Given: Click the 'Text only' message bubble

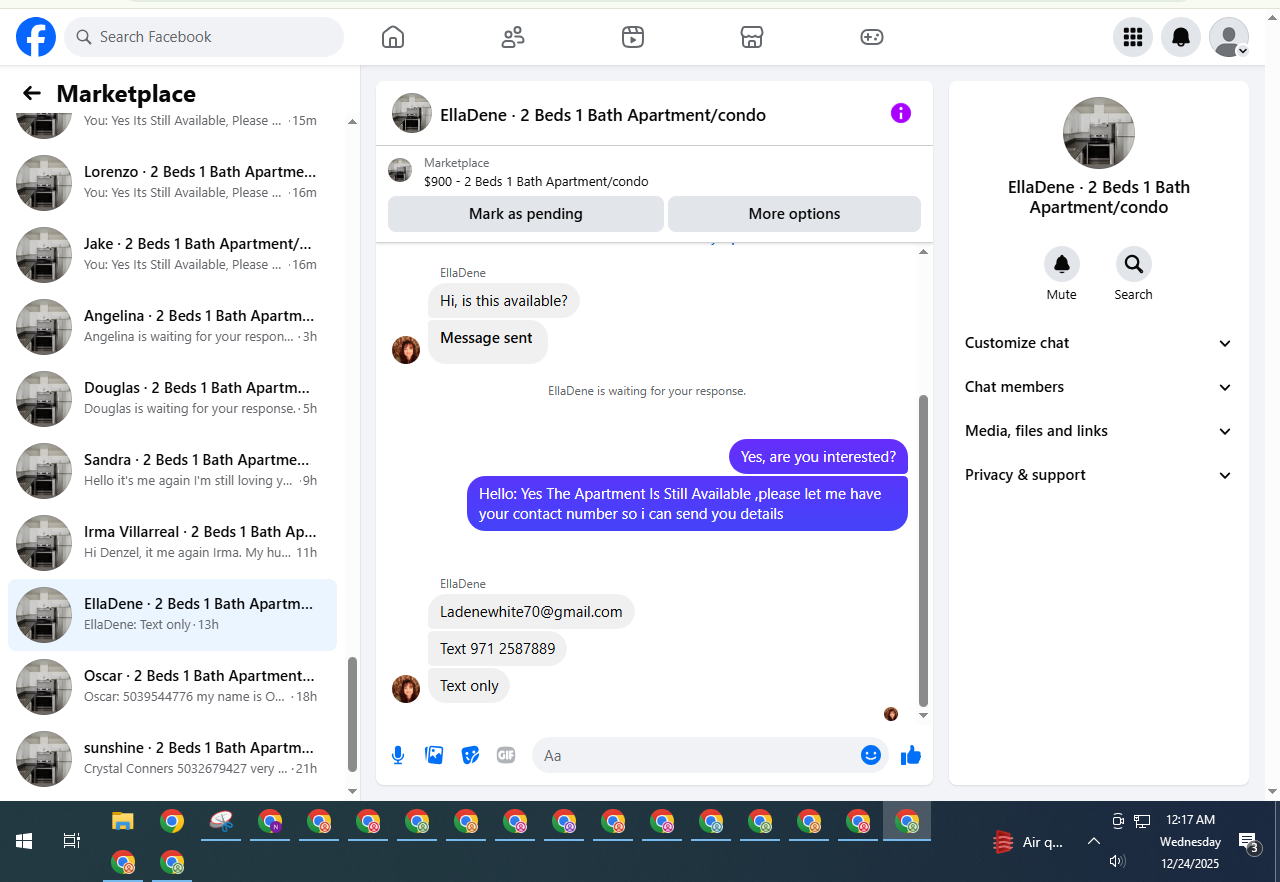Looking at the screenshot, I should coord(469,686).
